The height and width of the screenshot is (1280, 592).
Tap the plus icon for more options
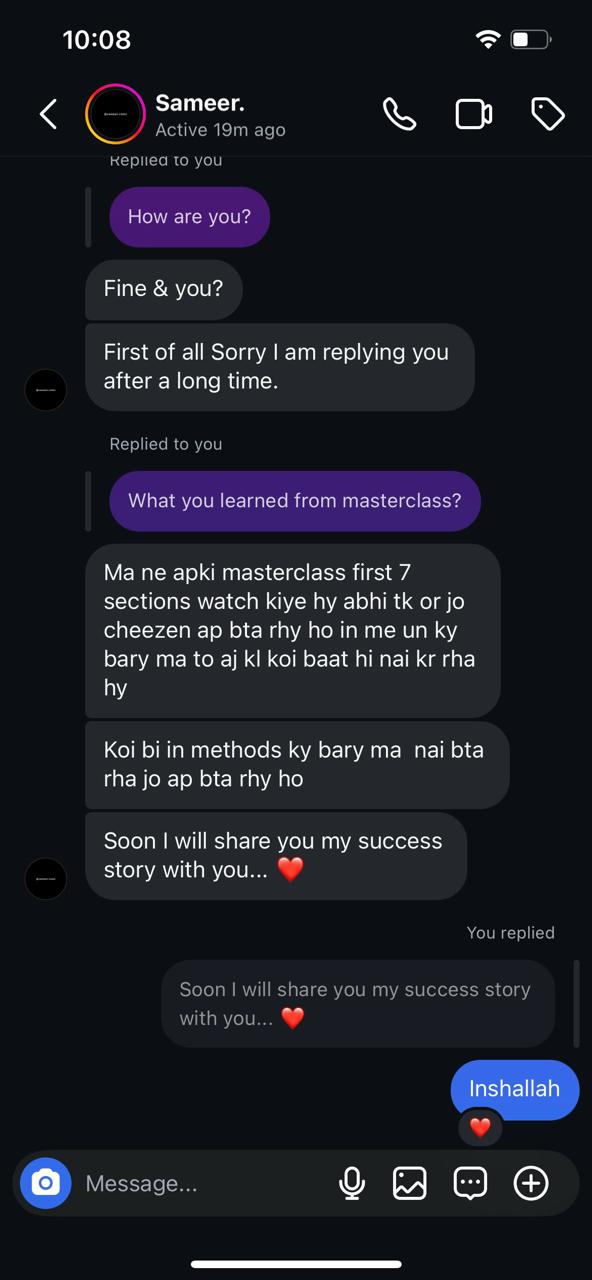click(531, 1183)
